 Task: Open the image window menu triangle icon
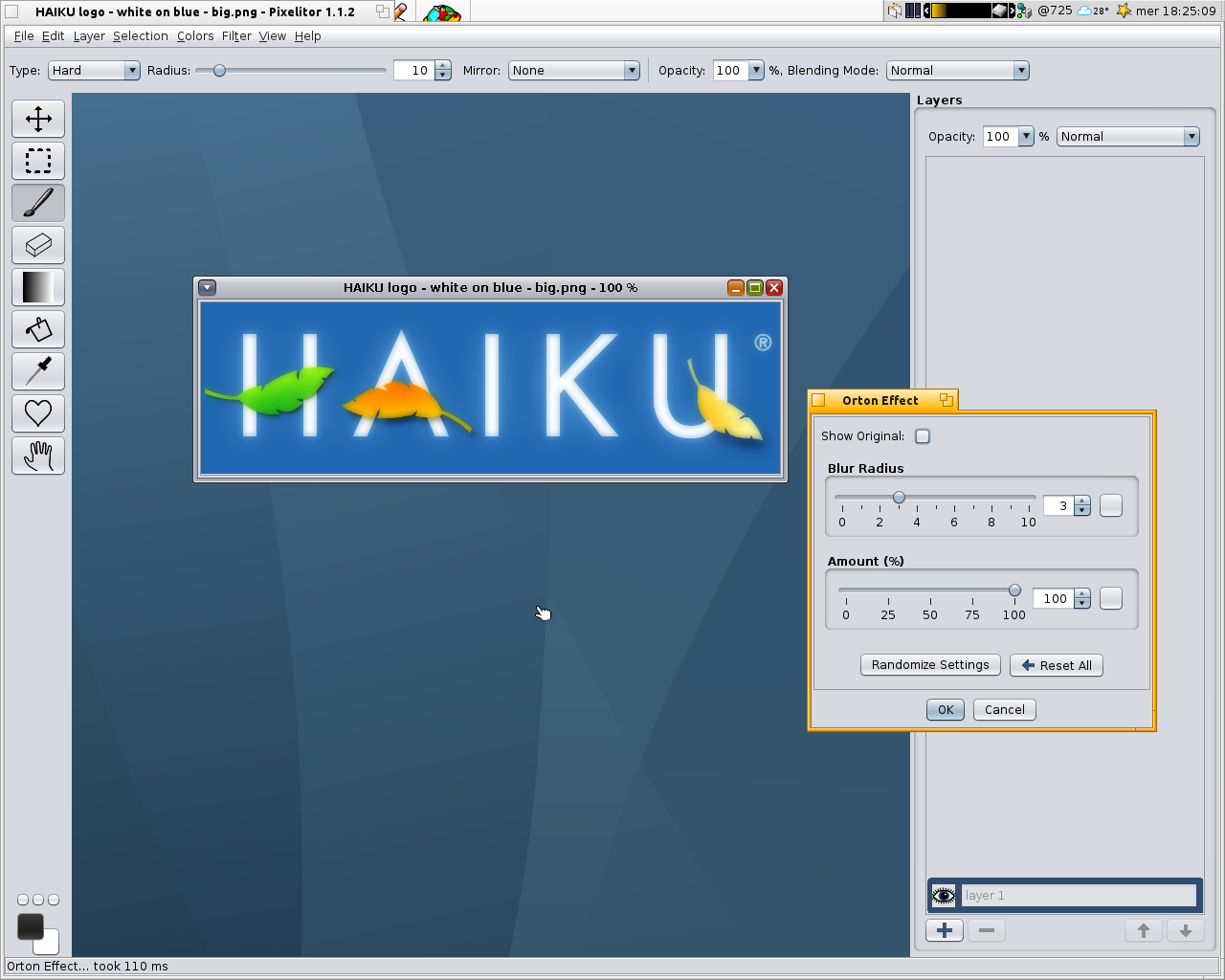tap(208, 287)
